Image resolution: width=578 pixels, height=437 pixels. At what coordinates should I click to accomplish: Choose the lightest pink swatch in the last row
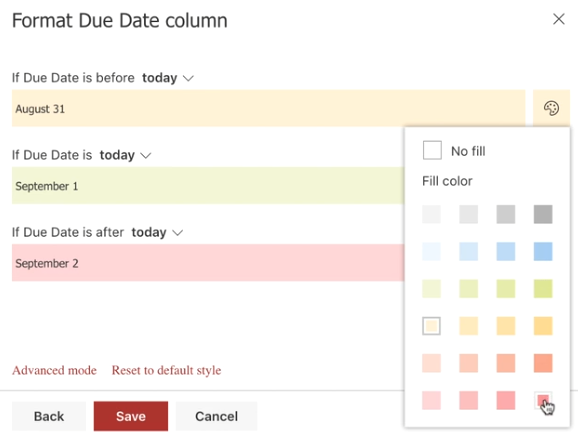point(431,400)
